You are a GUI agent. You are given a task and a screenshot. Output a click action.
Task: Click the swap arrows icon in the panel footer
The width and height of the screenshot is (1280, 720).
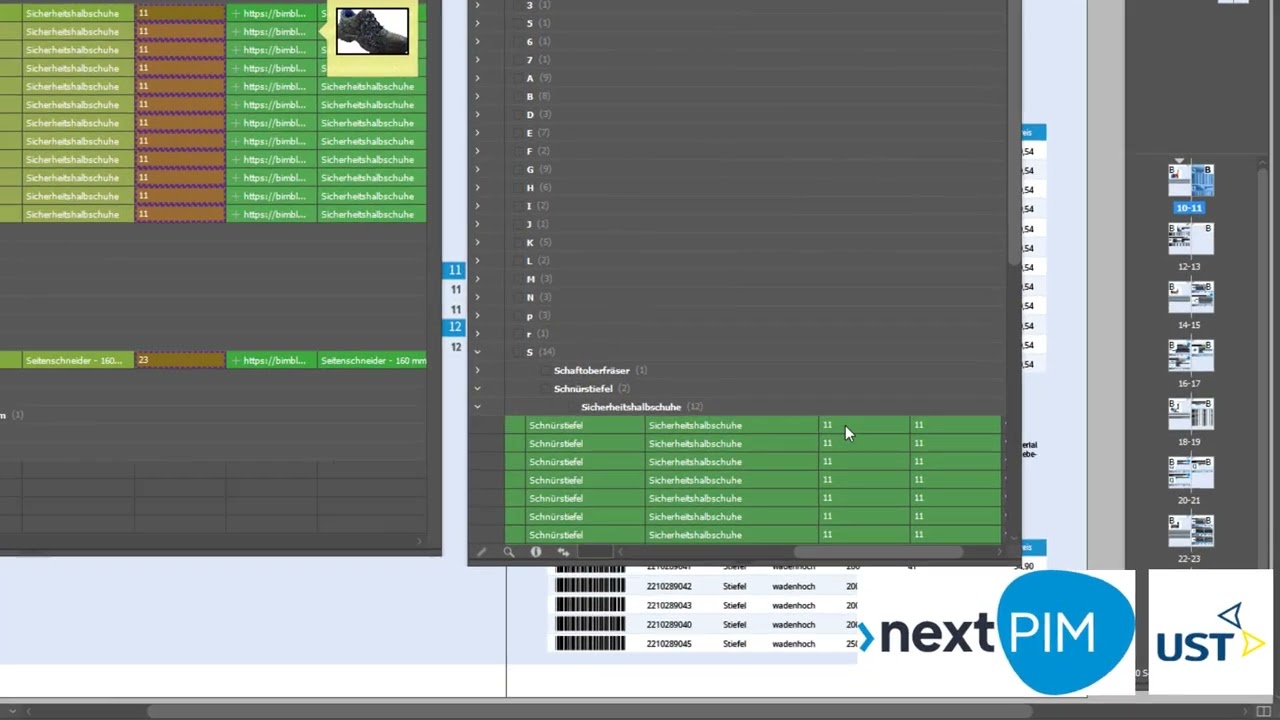[563, 552]
